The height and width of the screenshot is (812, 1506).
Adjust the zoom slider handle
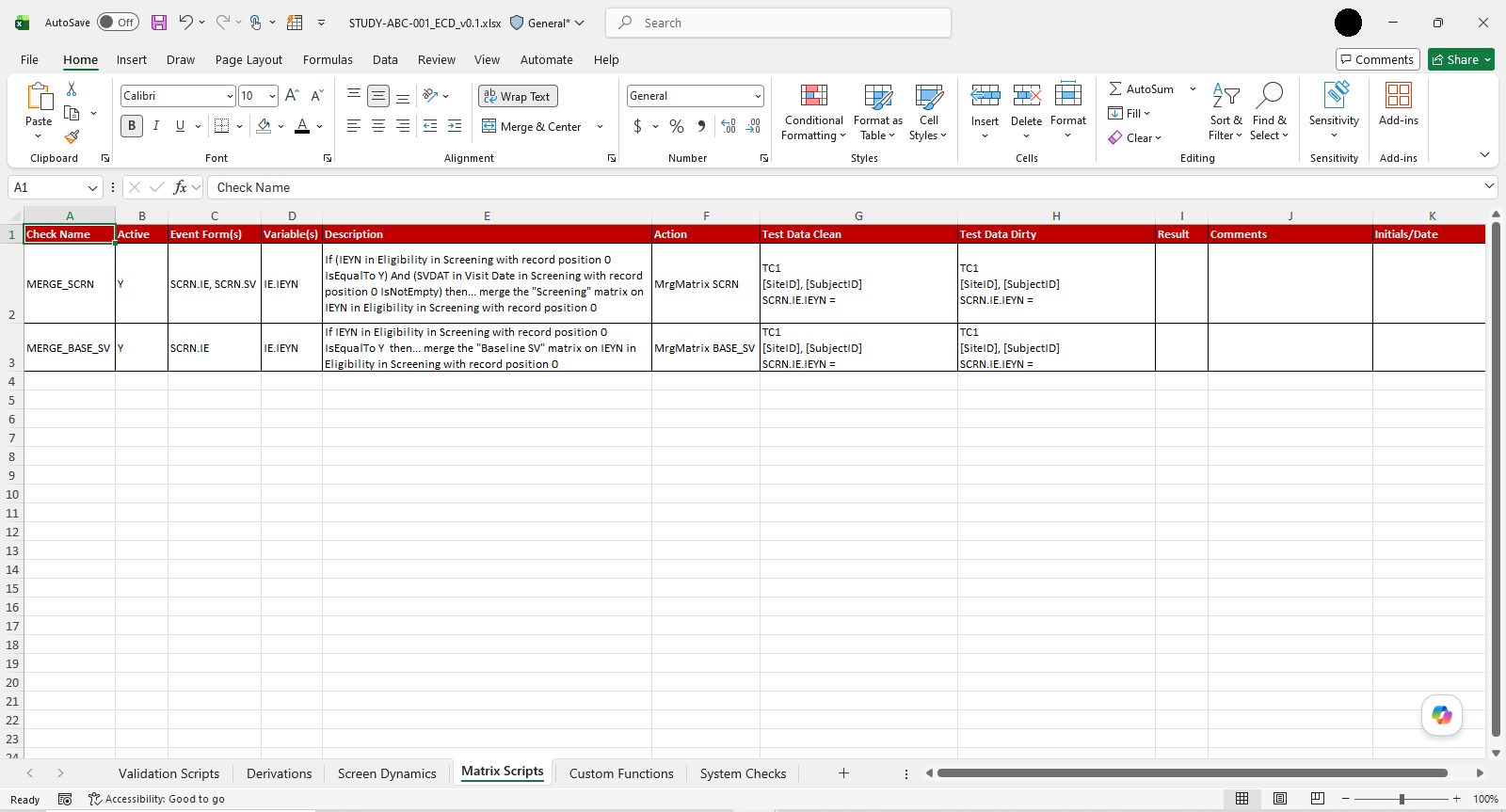tap(1402, 799)
